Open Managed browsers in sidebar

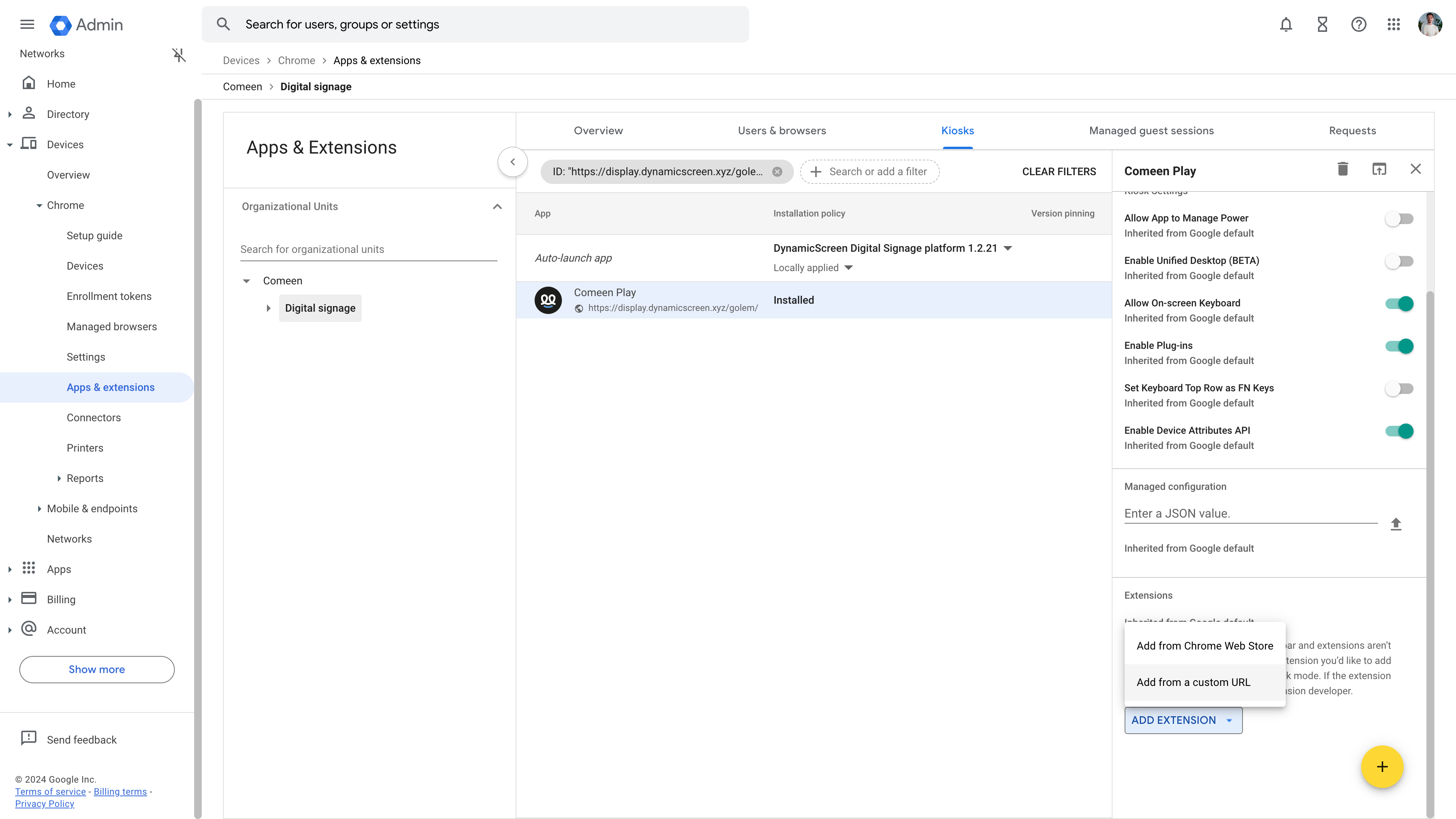[112, 327]
